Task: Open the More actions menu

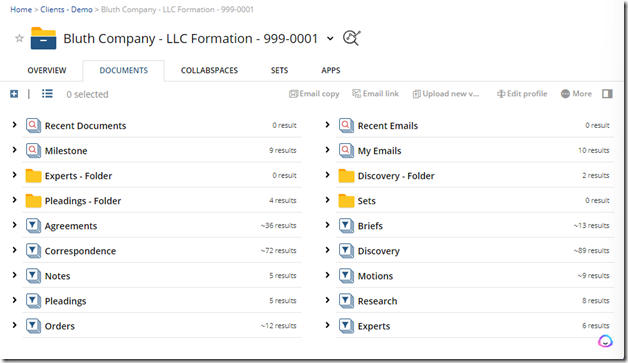Action: [x=576, y=94]
